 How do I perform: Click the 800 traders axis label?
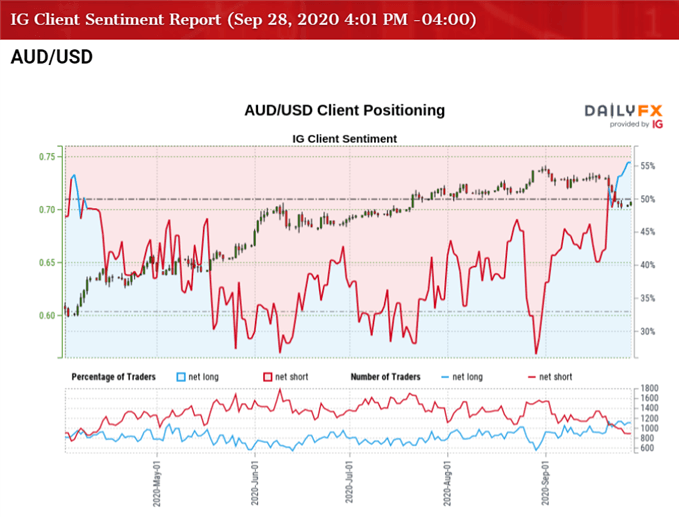pos(647,438)
